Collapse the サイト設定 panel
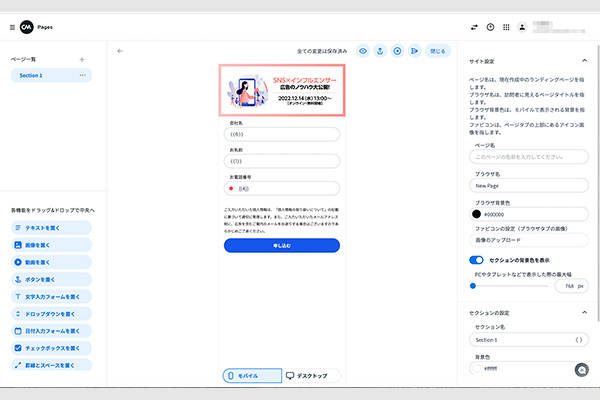This screenshot has width=600, height=400. (x=583, y=61)
